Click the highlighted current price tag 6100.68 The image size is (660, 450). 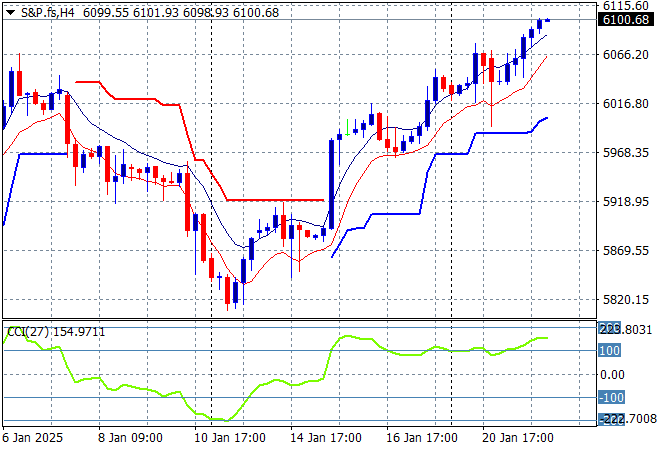coord(624,20)
